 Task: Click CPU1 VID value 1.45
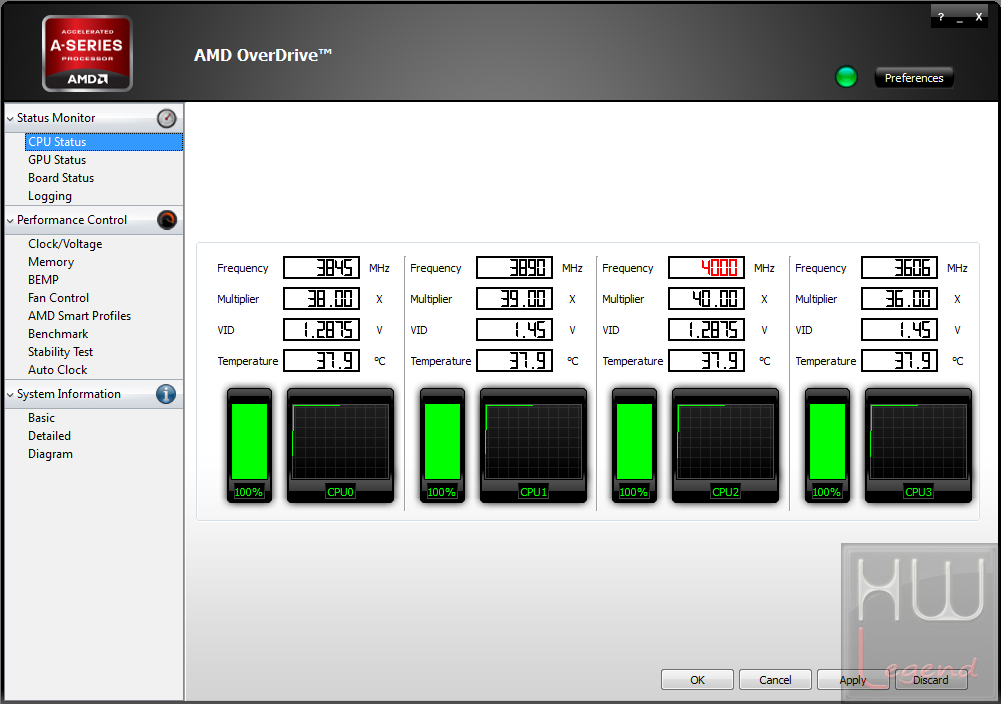coord(515,330)
